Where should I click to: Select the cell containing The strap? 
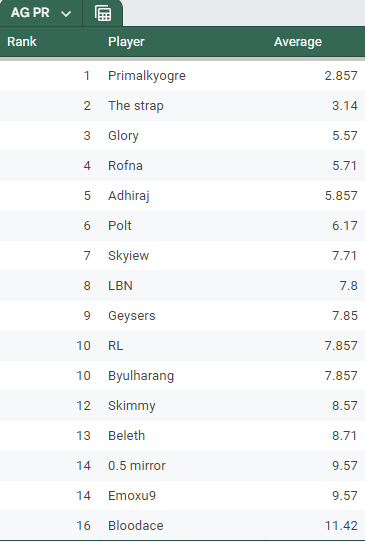click(x=136, y=105)
